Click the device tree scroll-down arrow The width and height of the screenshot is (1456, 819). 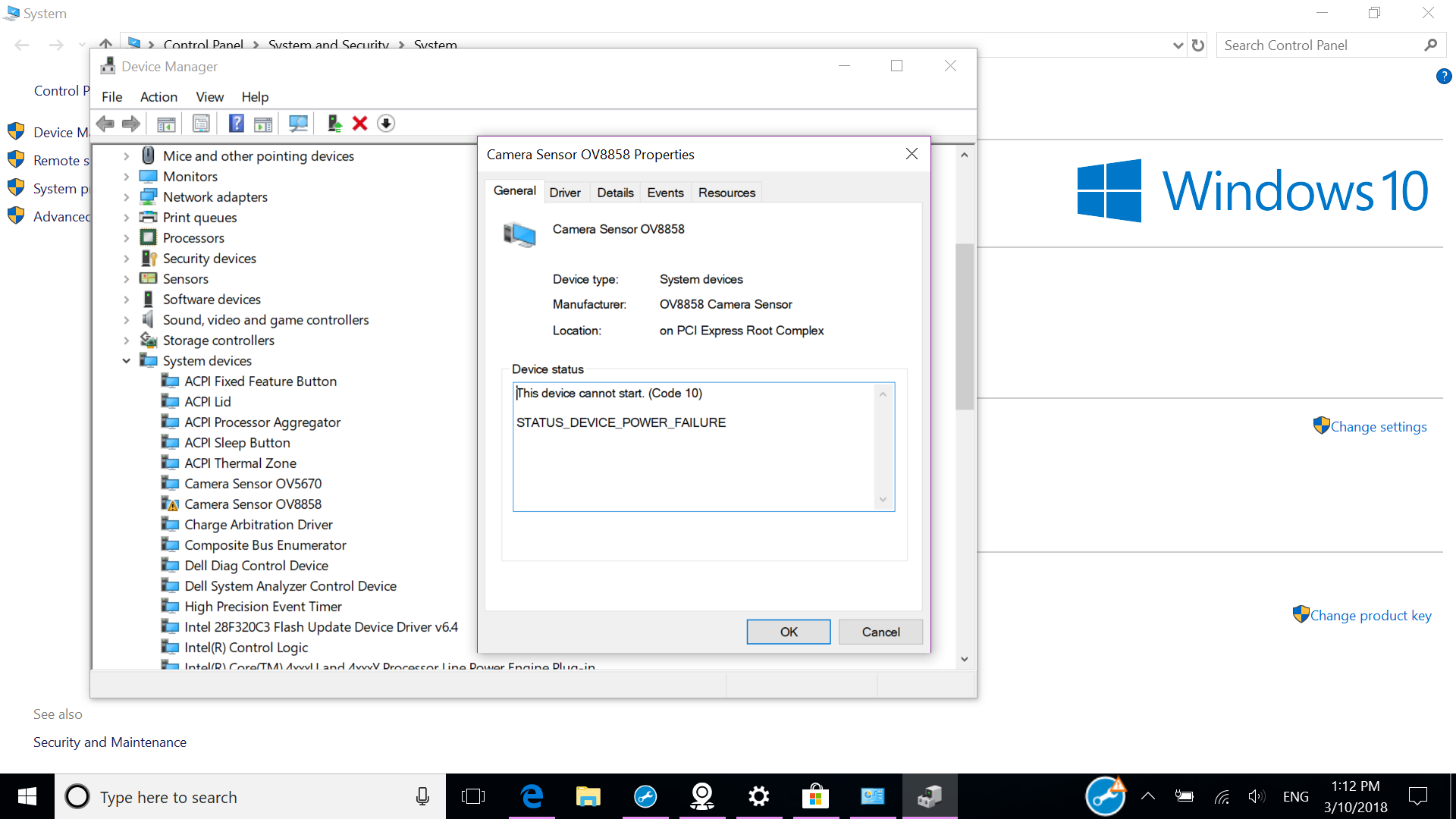point(964,659)
